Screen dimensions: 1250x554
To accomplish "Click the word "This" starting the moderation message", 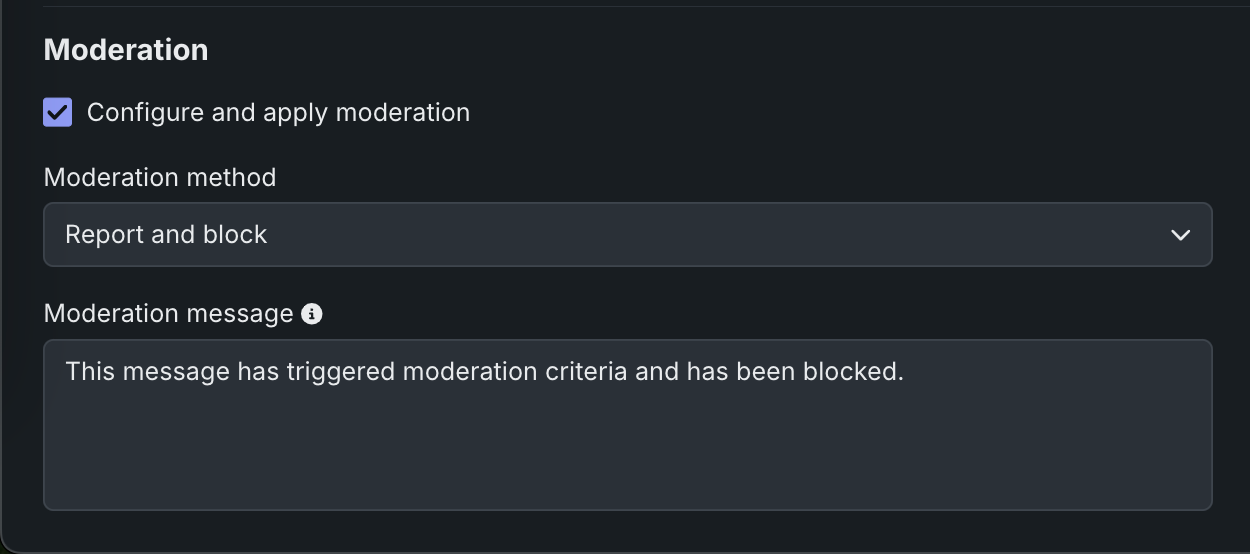I will (x=88, y=372).
